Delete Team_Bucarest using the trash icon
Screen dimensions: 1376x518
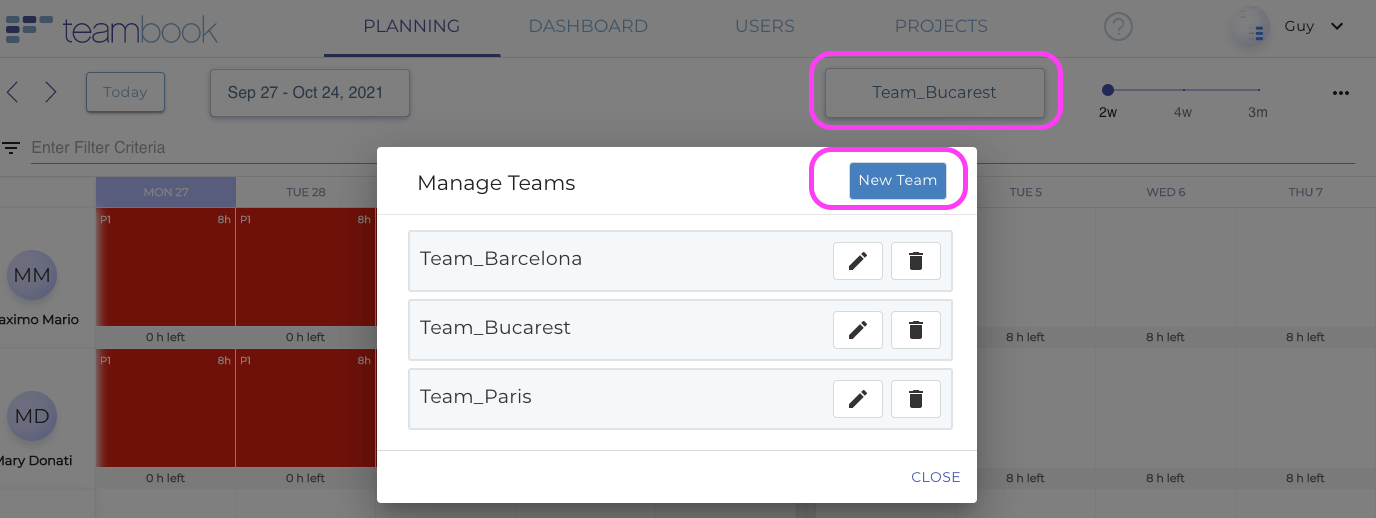click(x=915, y=330)
